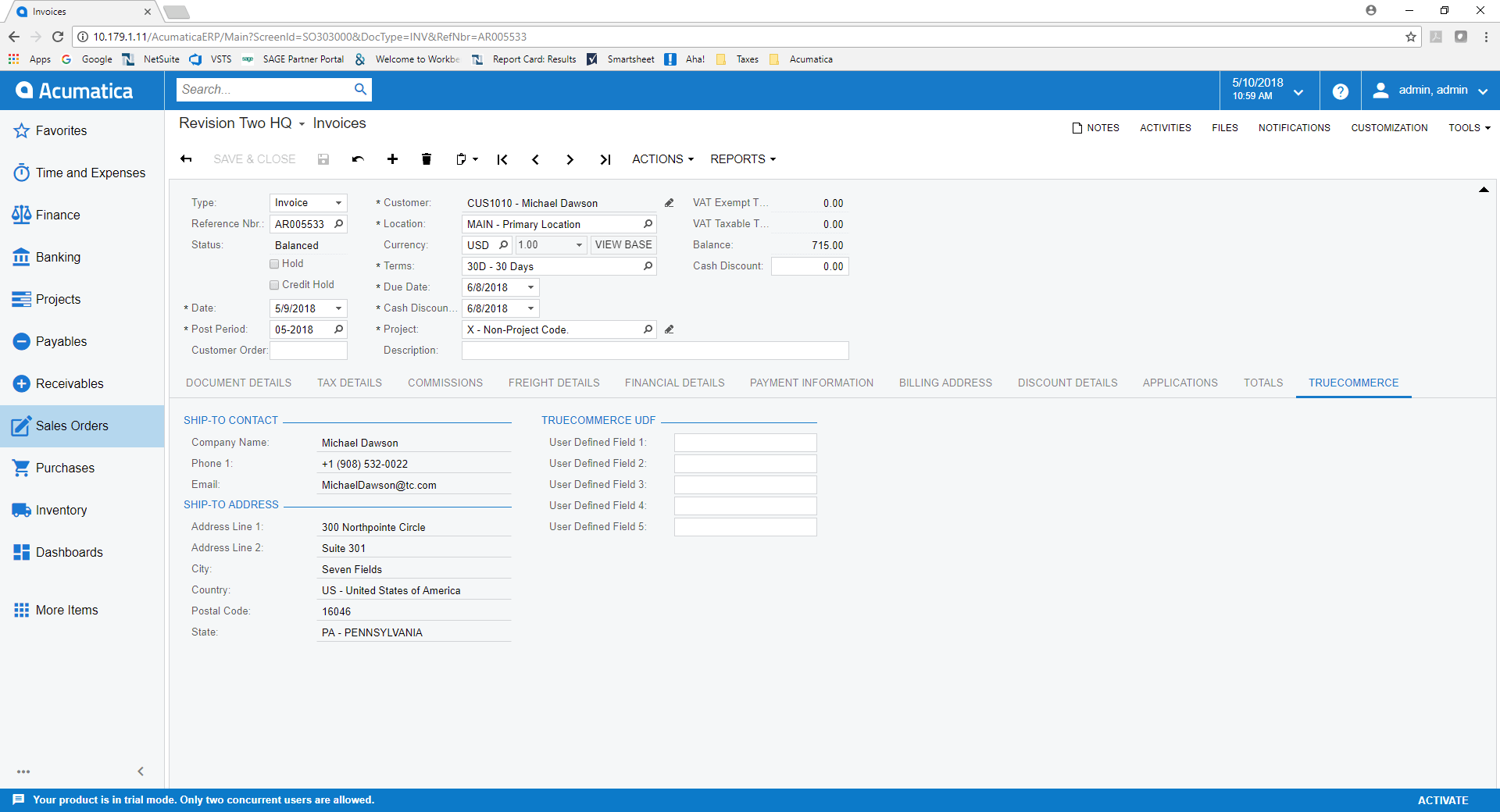
Task: Expand the Reports dropdown menu
Action: tap(742, 159)
